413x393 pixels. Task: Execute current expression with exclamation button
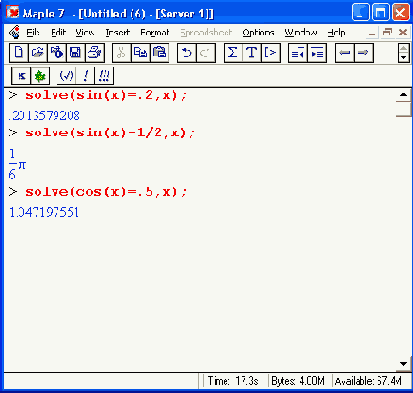pyautogui.click(x=86, y=76)
